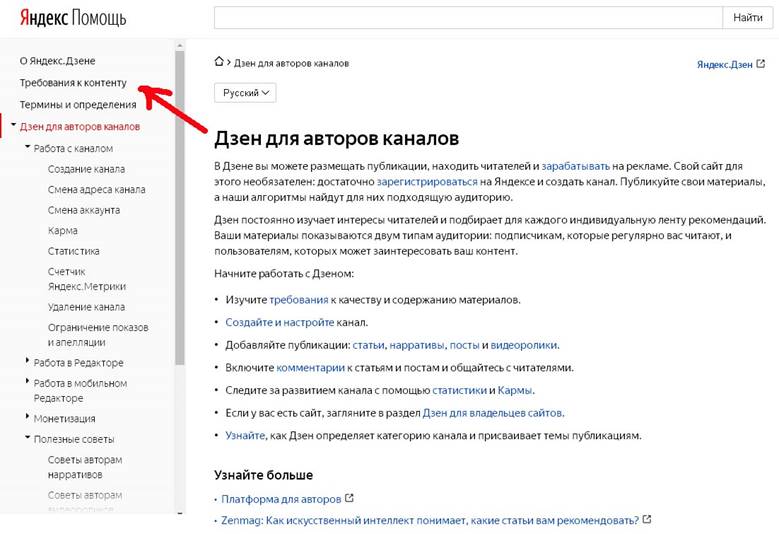The image size is (779, 534).
Task: Click the home icon in the breadcrumb
Action: (x=219, y=62)
